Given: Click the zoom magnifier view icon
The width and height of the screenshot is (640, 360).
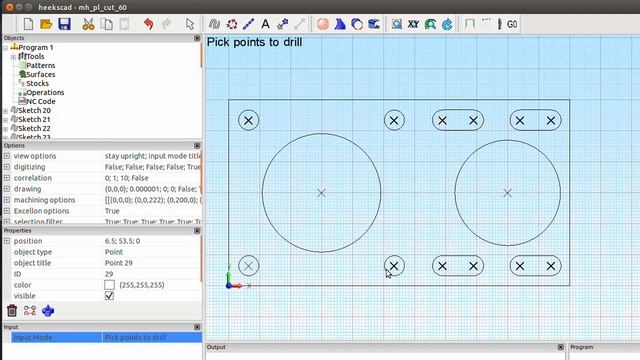Looking at the screenshot, I should (x=397, y=24).
